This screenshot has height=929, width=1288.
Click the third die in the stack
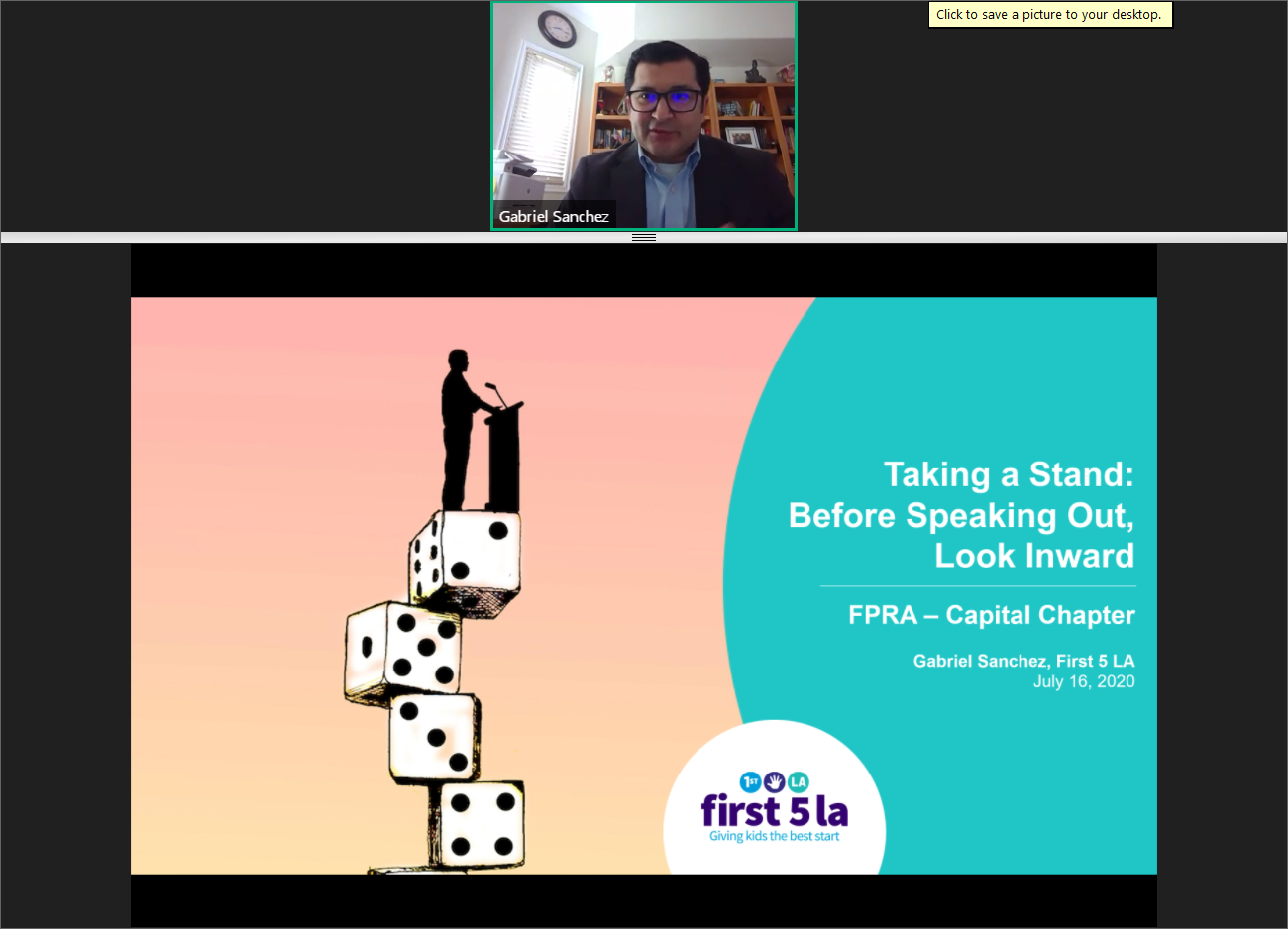434,736
